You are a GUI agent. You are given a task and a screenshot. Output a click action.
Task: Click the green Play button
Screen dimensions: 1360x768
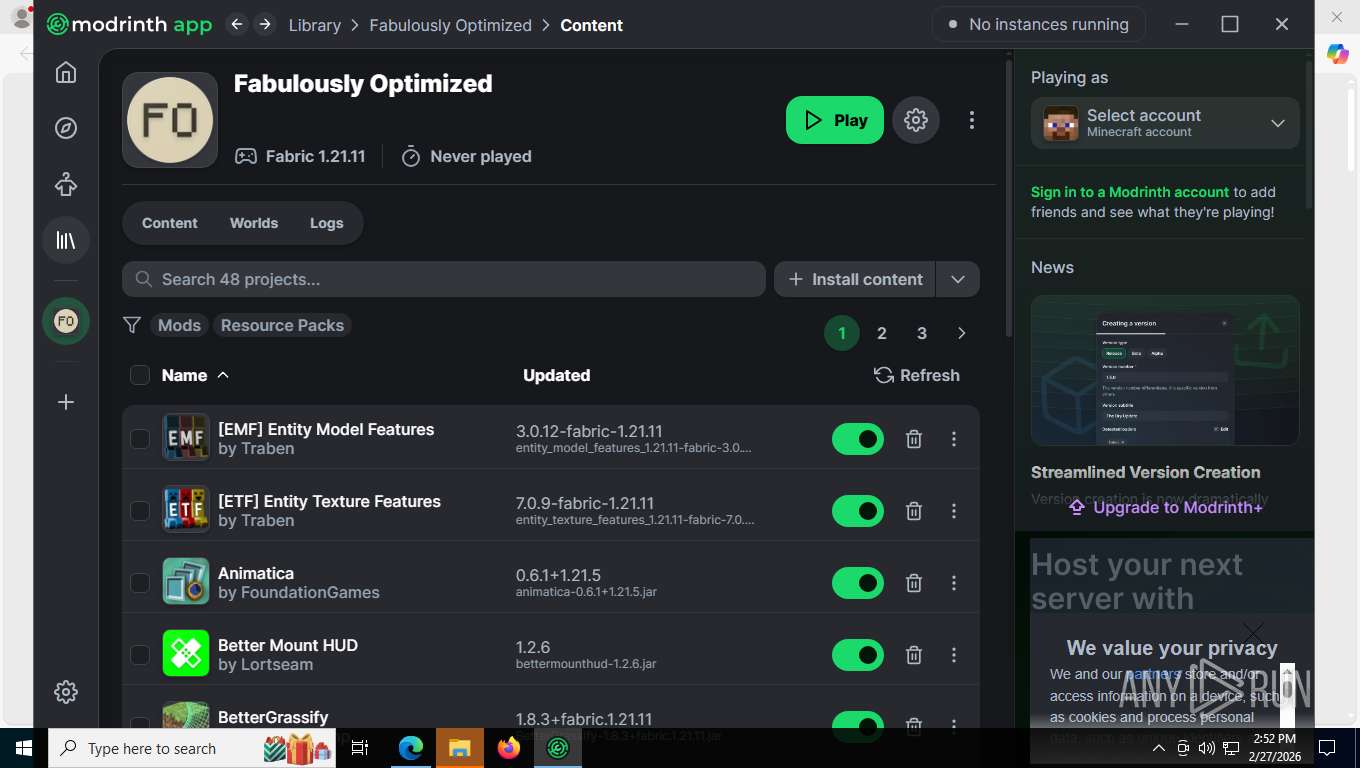(x=835, y=120)
